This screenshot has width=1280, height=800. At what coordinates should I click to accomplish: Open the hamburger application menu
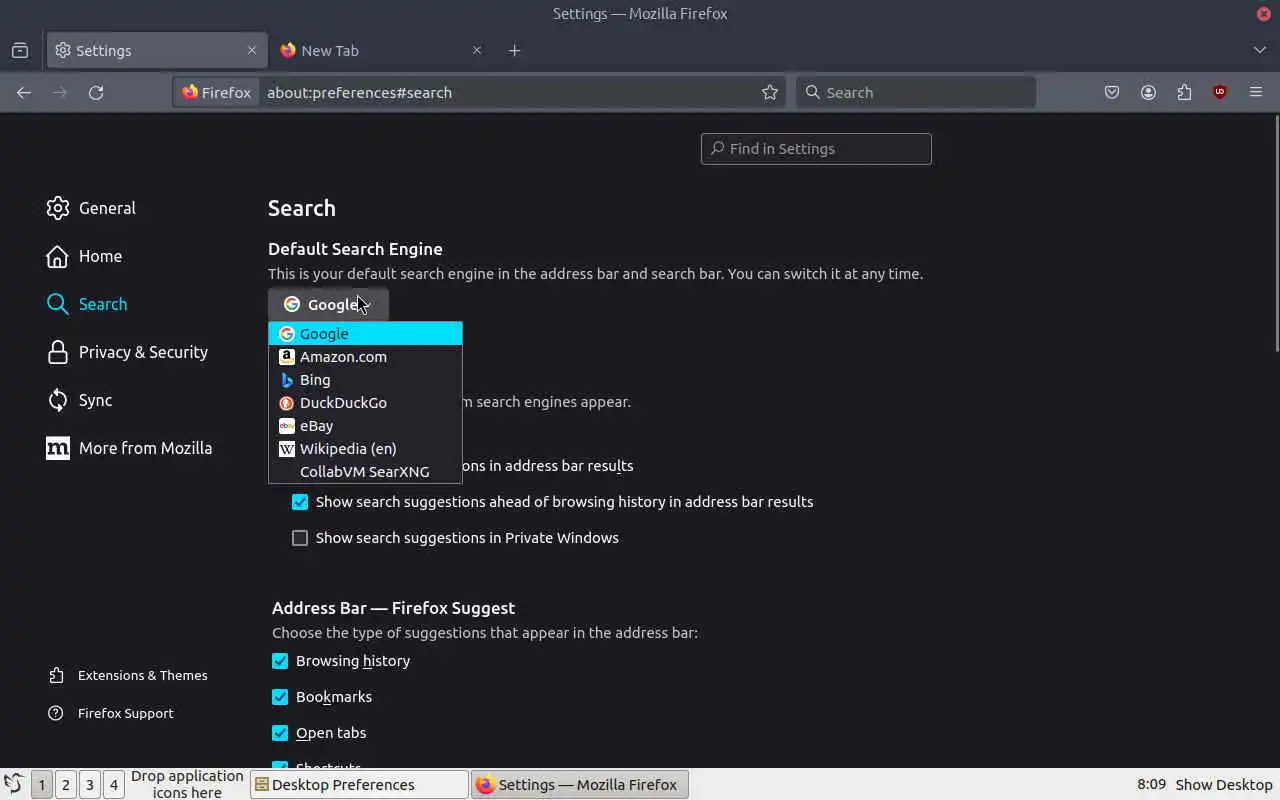(1256, 92)
